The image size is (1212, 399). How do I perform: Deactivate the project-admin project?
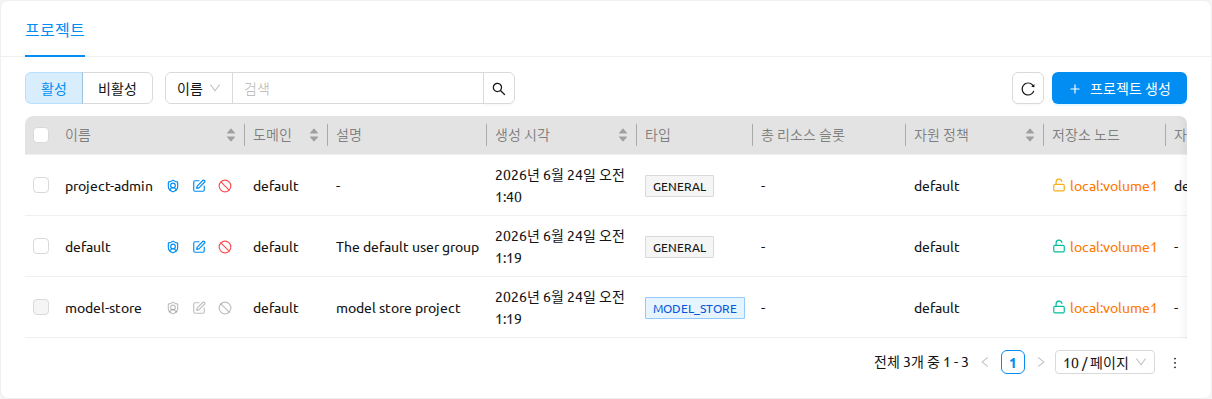click(225, 186)
